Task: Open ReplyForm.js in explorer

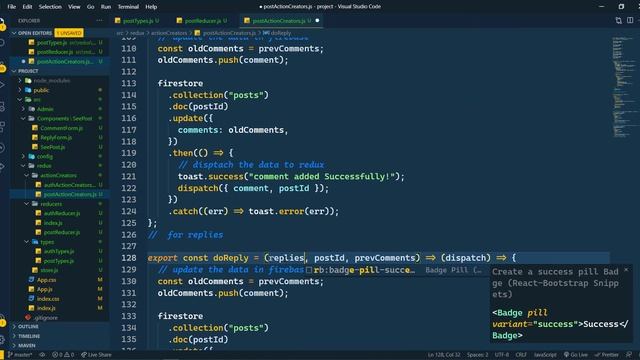Action: point(56,138)
